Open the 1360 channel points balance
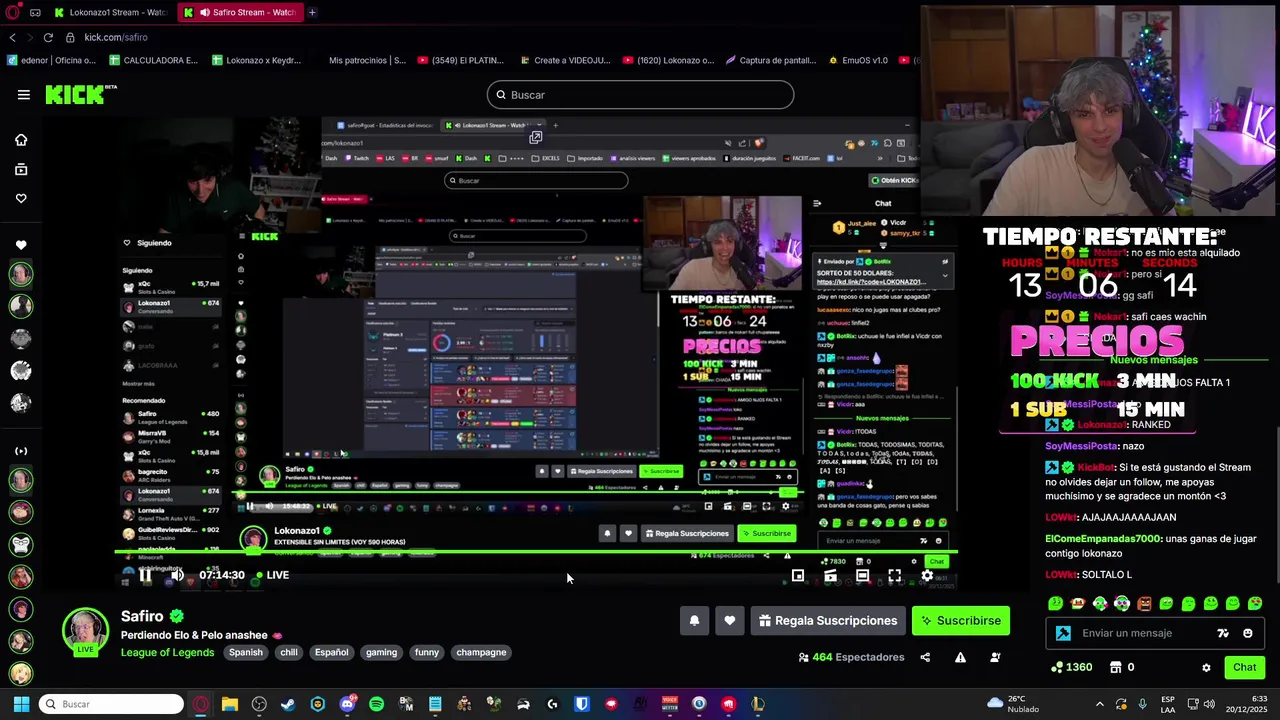Image resolution: width=1280 pixels, height=720 pixels. (x=1072, y=667)
